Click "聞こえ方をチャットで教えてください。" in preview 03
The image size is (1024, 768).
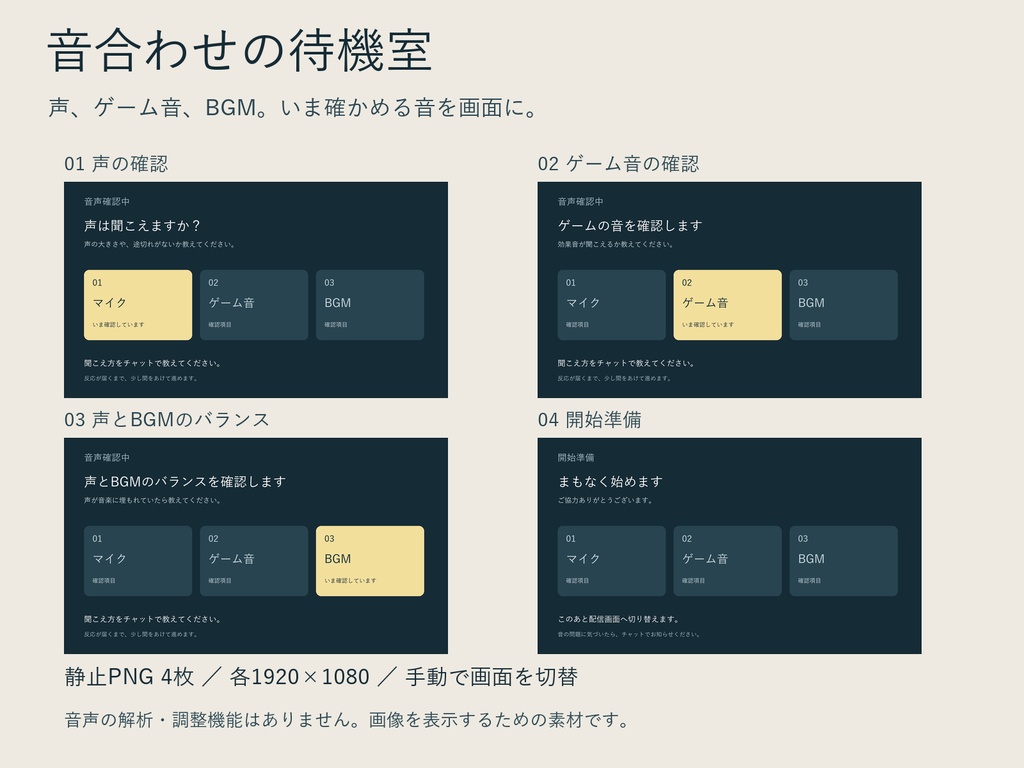pos(153,619)
